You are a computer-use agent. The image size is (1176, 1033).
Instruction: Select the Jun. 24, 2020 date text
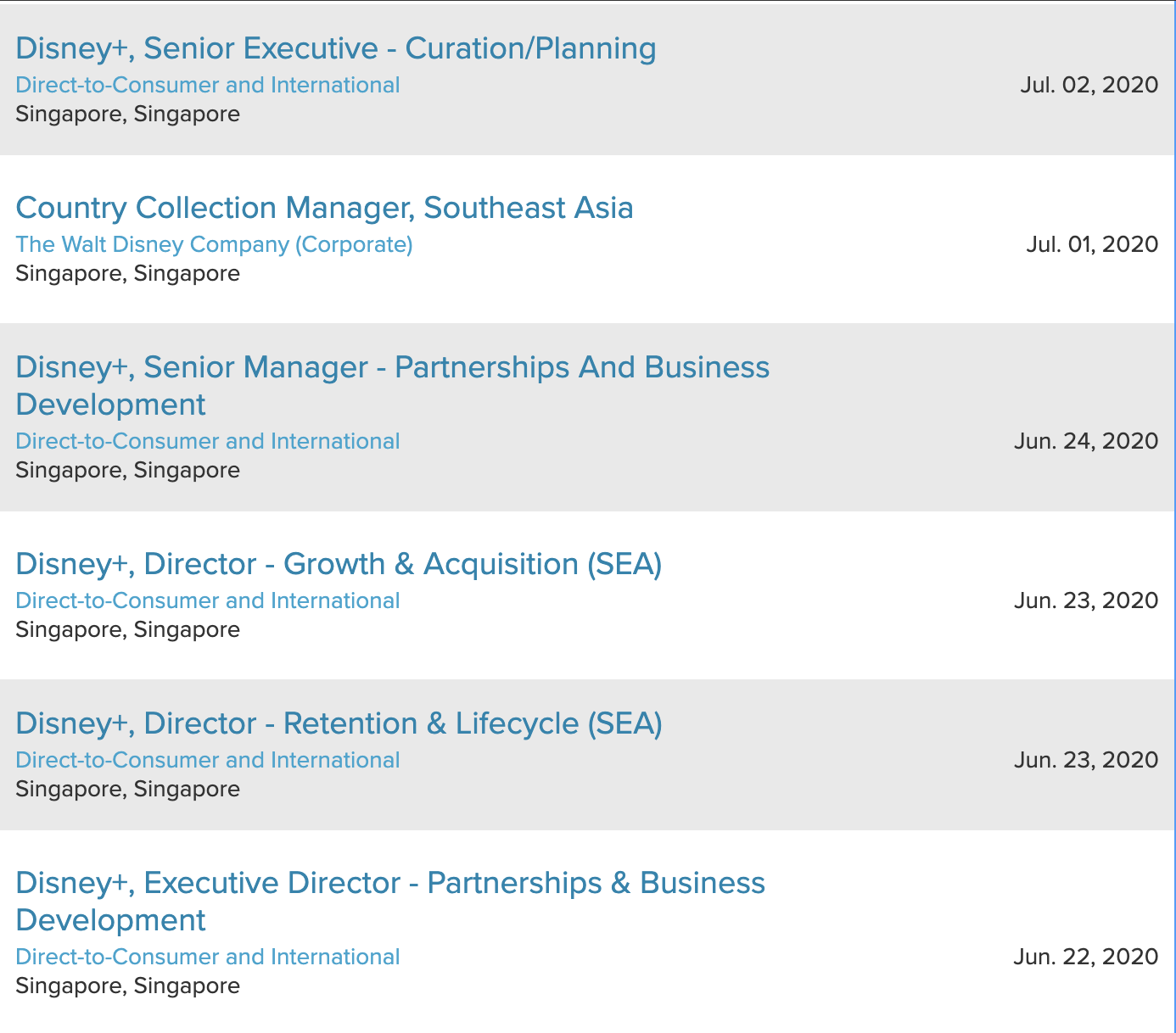1086,441
